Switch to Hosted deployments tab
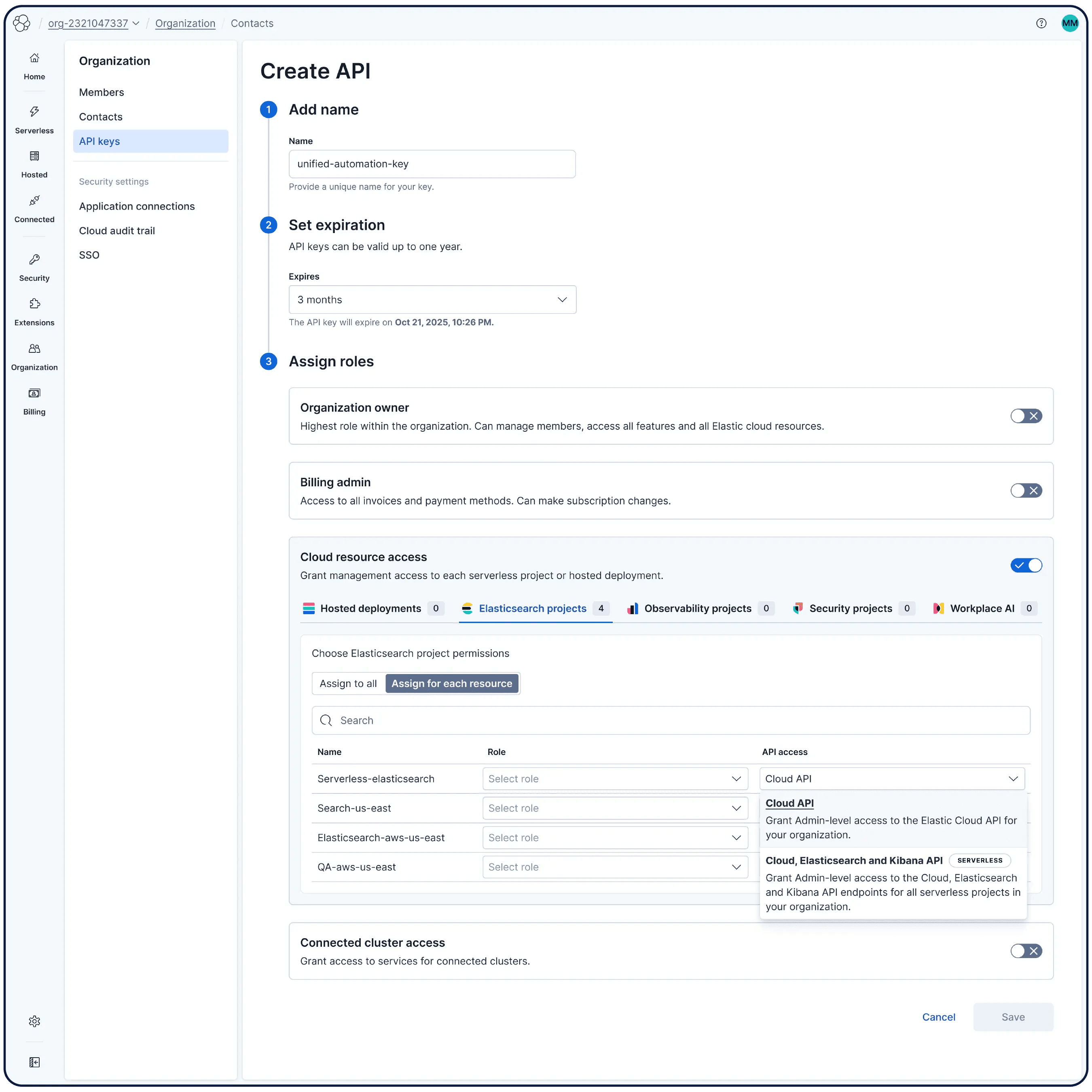The height and width of the screenshot is (1092, 1092). [373, 609]
